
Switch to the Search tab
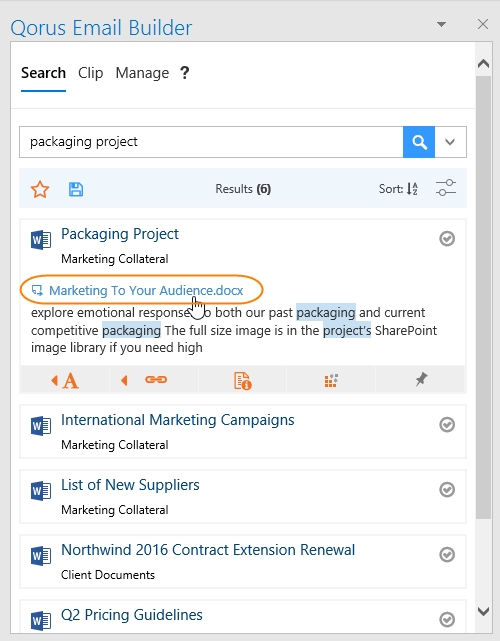(x=43, y=73)
